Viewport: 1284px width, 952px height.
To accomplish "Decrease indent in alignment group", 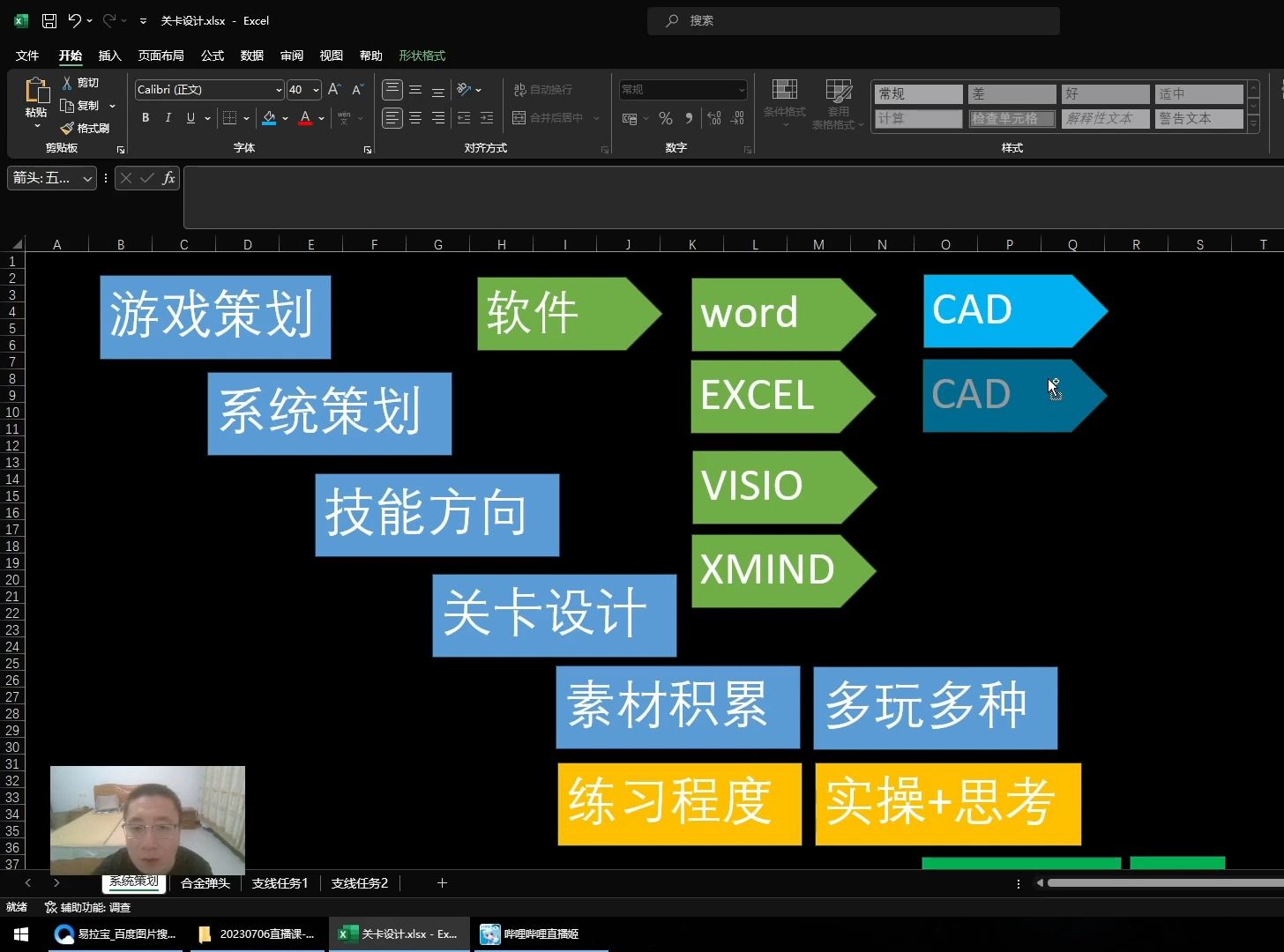I will [464, 118].
